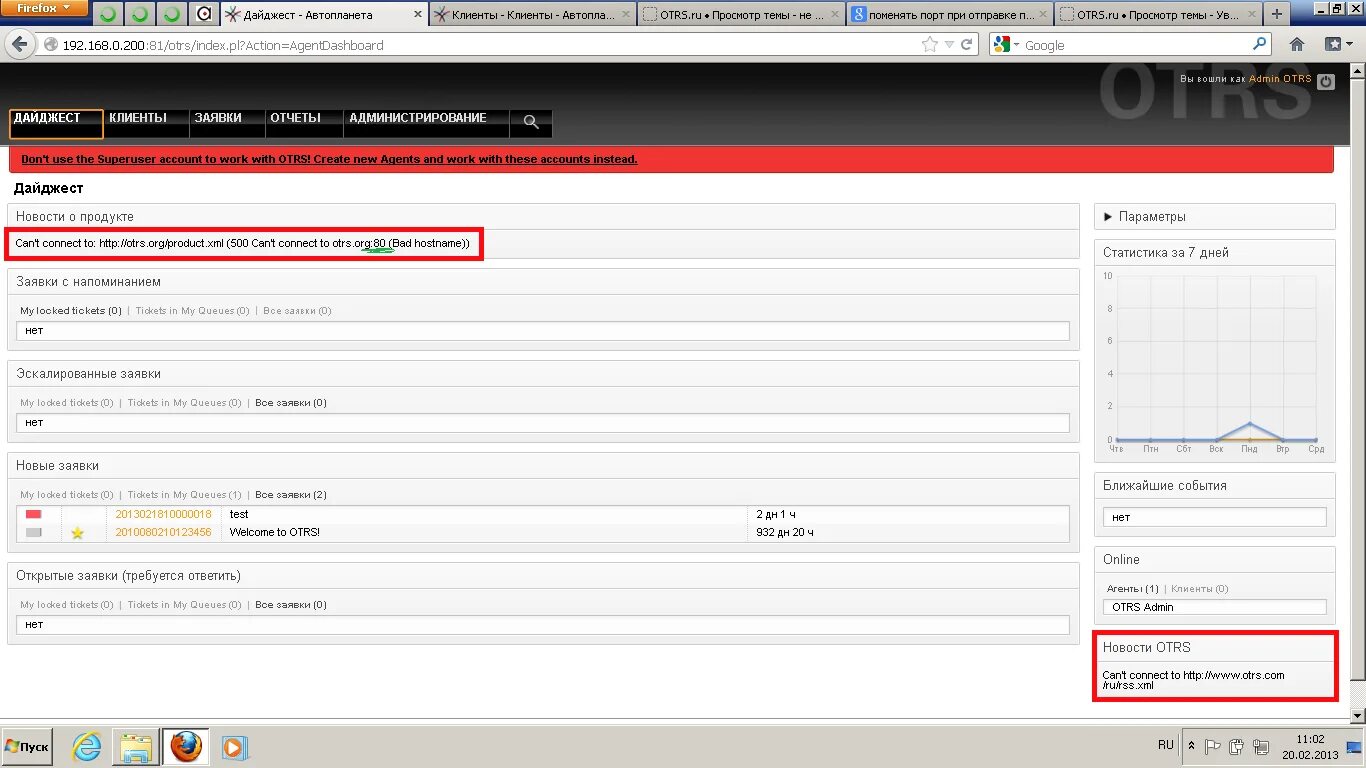This screenshot has width=1366, height=768.
Task: Close the Клиенты - Клиенты tab
Action: [x=624, y=15]
